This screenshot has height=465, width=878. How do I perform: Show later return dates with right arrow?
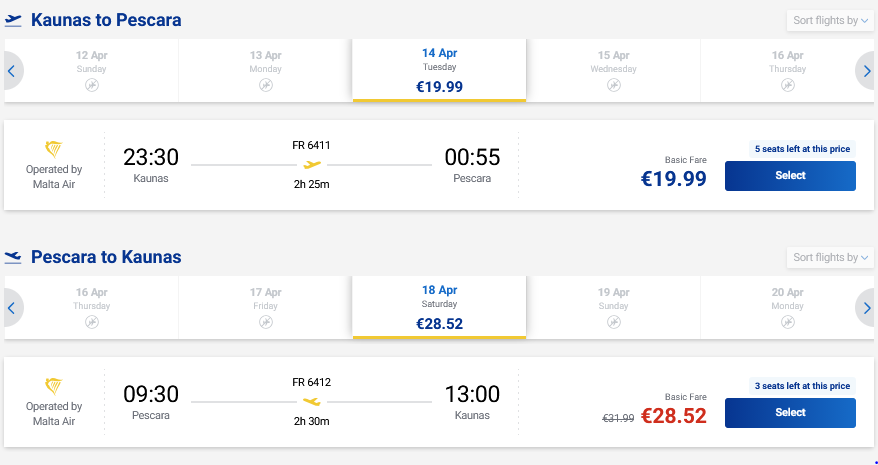pos(866,308)
